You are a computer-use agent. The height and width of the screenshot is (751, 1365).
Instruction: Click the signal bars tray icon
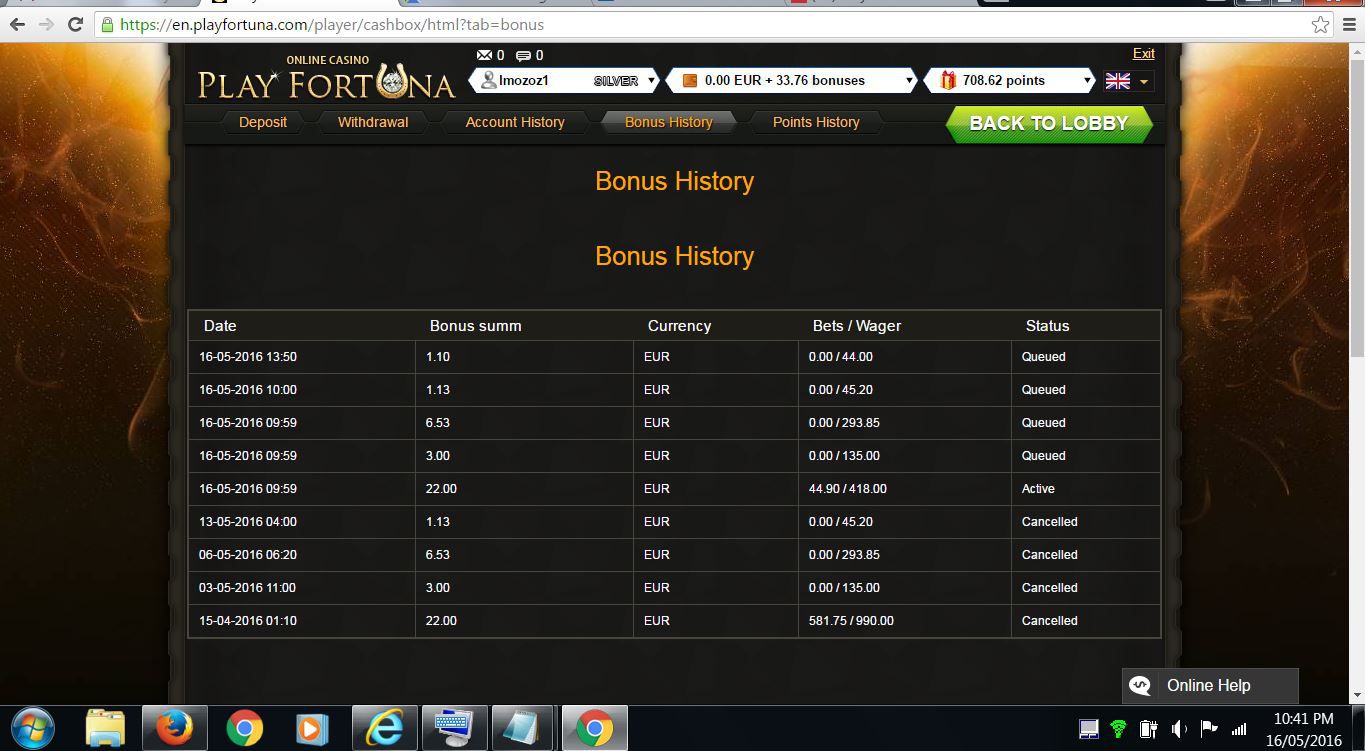point(1239,729)
